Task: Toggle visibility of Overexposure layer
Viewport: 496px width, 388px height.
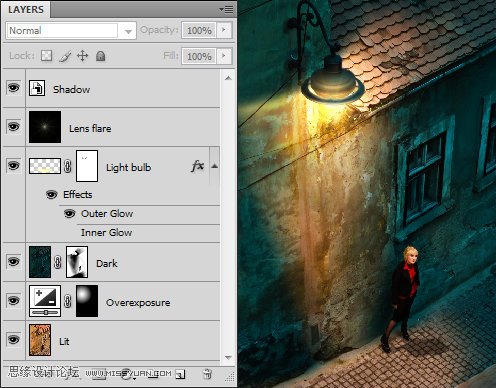Action: (13, 301)
